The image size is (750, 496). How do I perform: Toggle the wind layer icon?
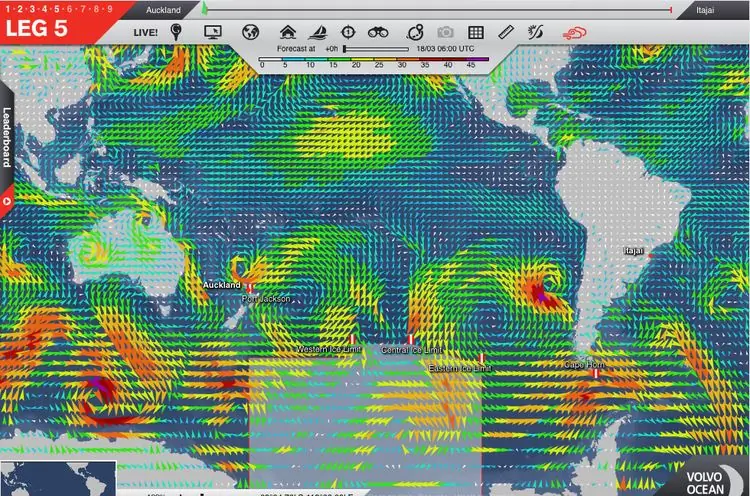[535, 32]
